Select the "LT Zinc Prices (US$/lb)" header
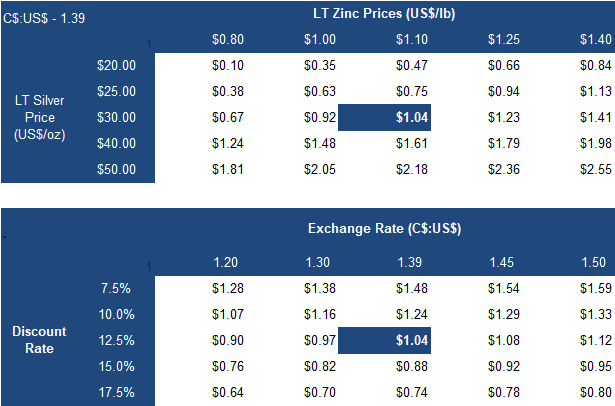This screenshot has height=406, width=615. [384, 13]
